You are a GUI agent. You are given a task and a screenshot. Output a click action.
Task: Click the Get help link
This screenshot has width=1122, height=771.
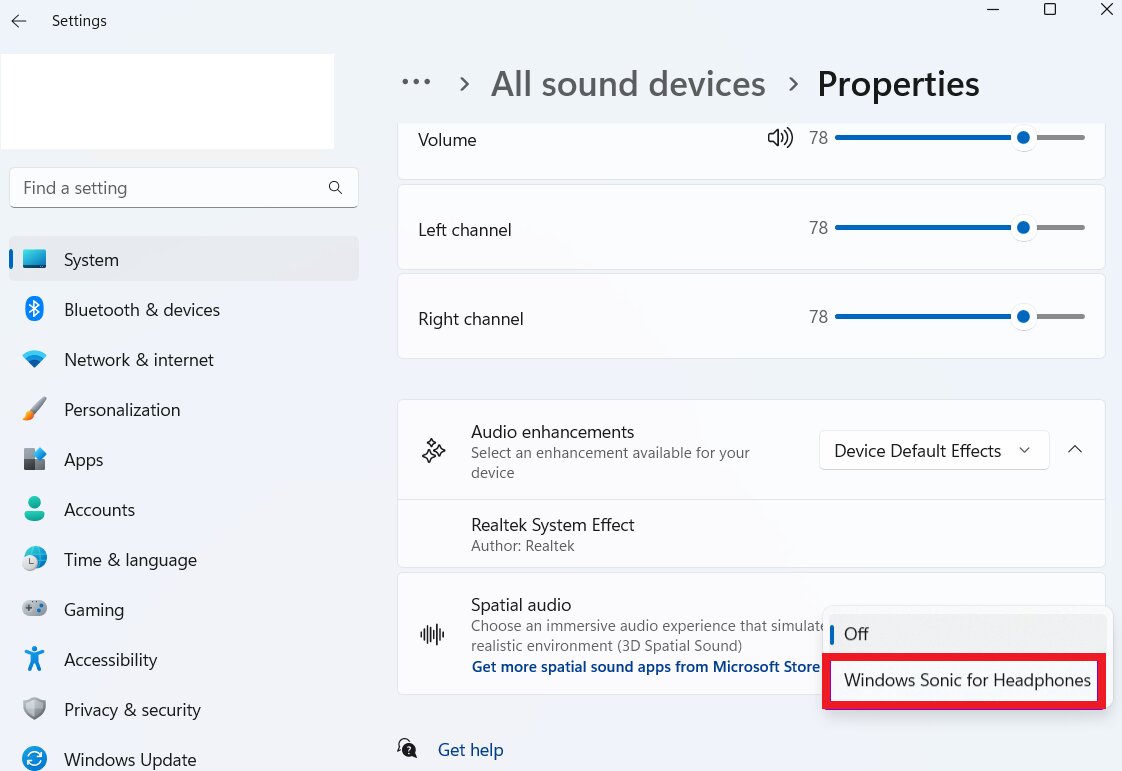(x=470, y=749)
